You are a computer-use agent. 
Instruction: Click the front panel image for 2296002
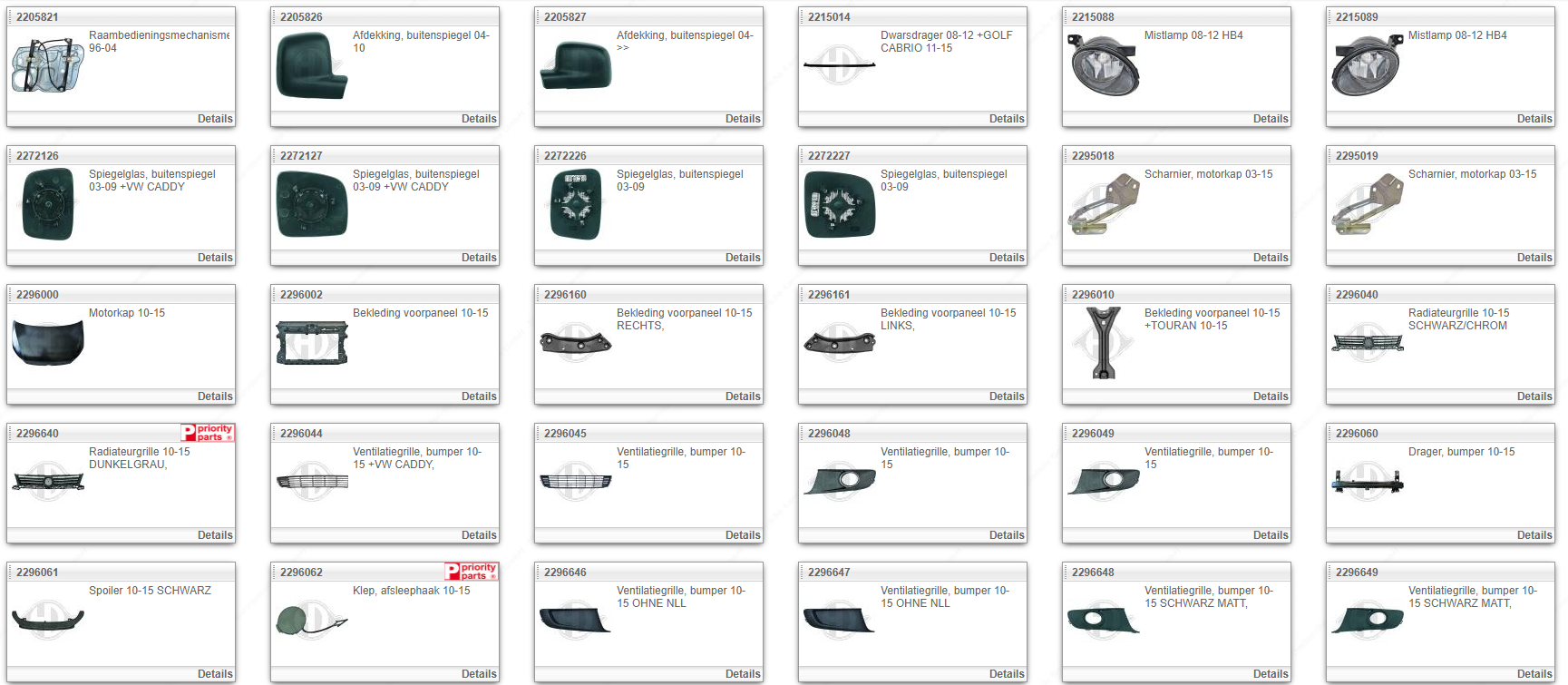coord(311,343)
